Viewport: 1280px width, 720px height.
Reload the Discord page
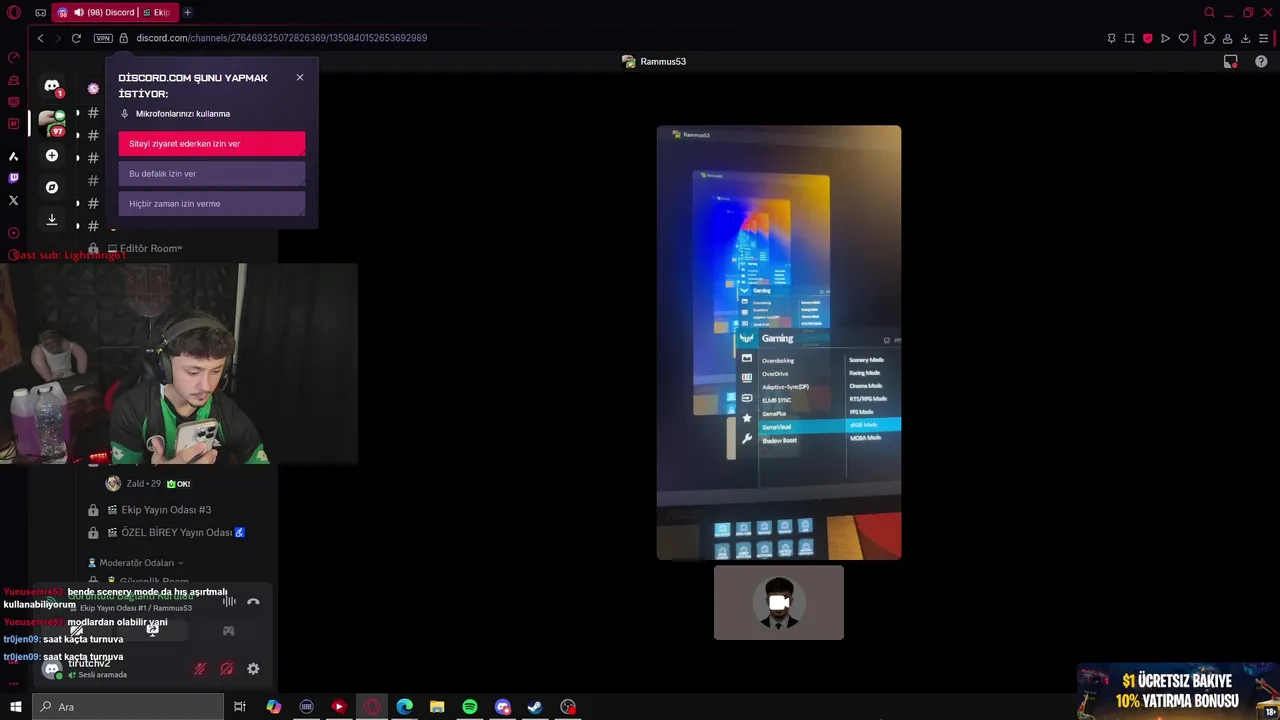pyautogui.click(x=76, y=38)
